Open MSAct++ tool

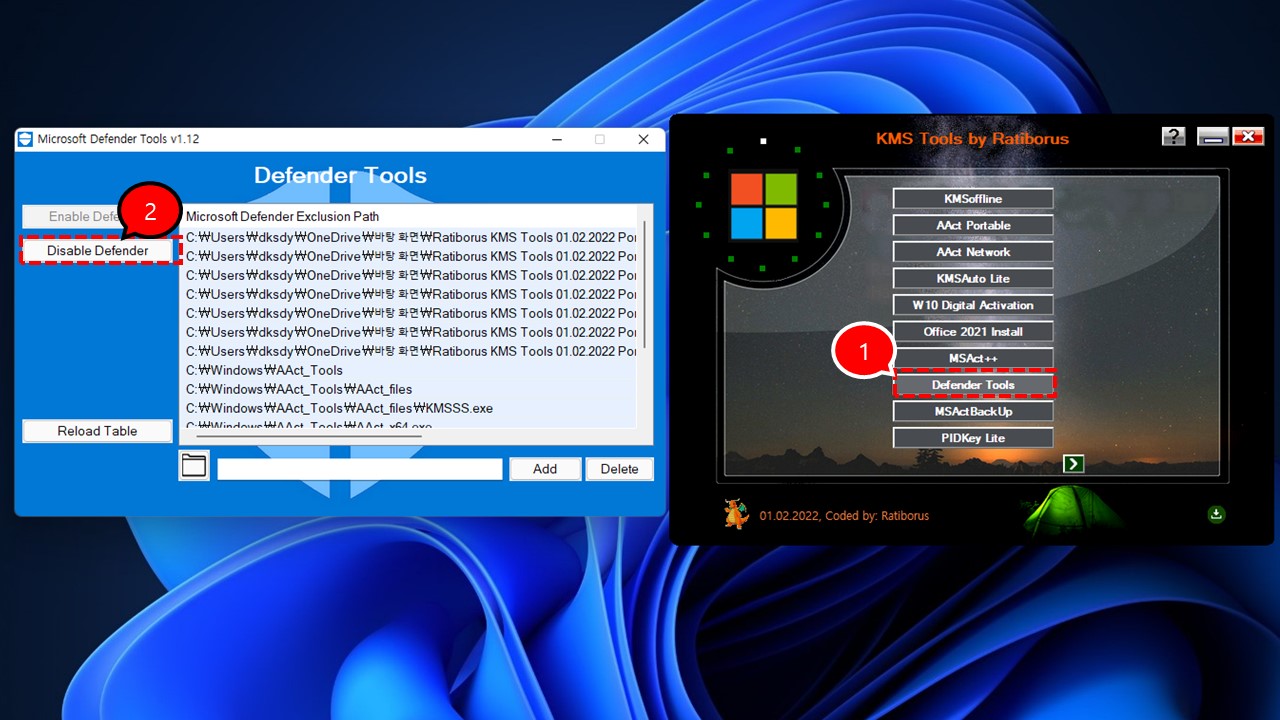[x=973, y=358]
